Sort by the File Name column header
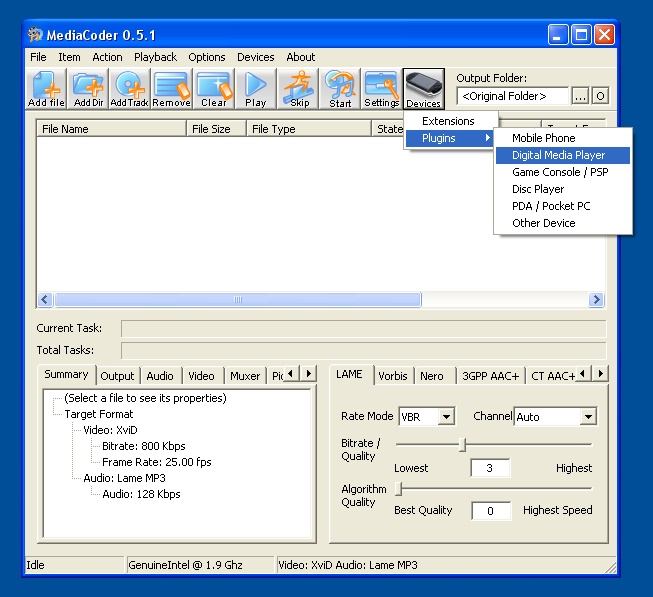 (111, 129)
